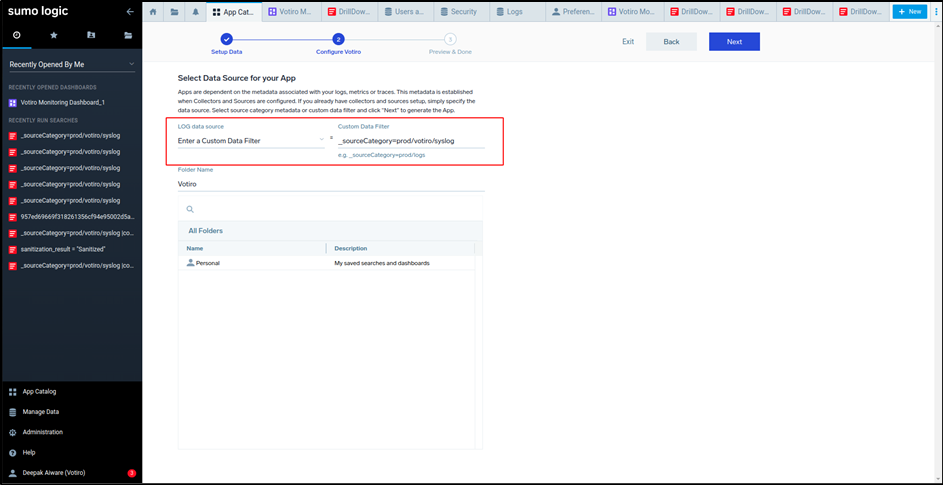This screenshot has width=943, height=485.
Task: Click the Setup Data step label
Action: click(226, 52)
